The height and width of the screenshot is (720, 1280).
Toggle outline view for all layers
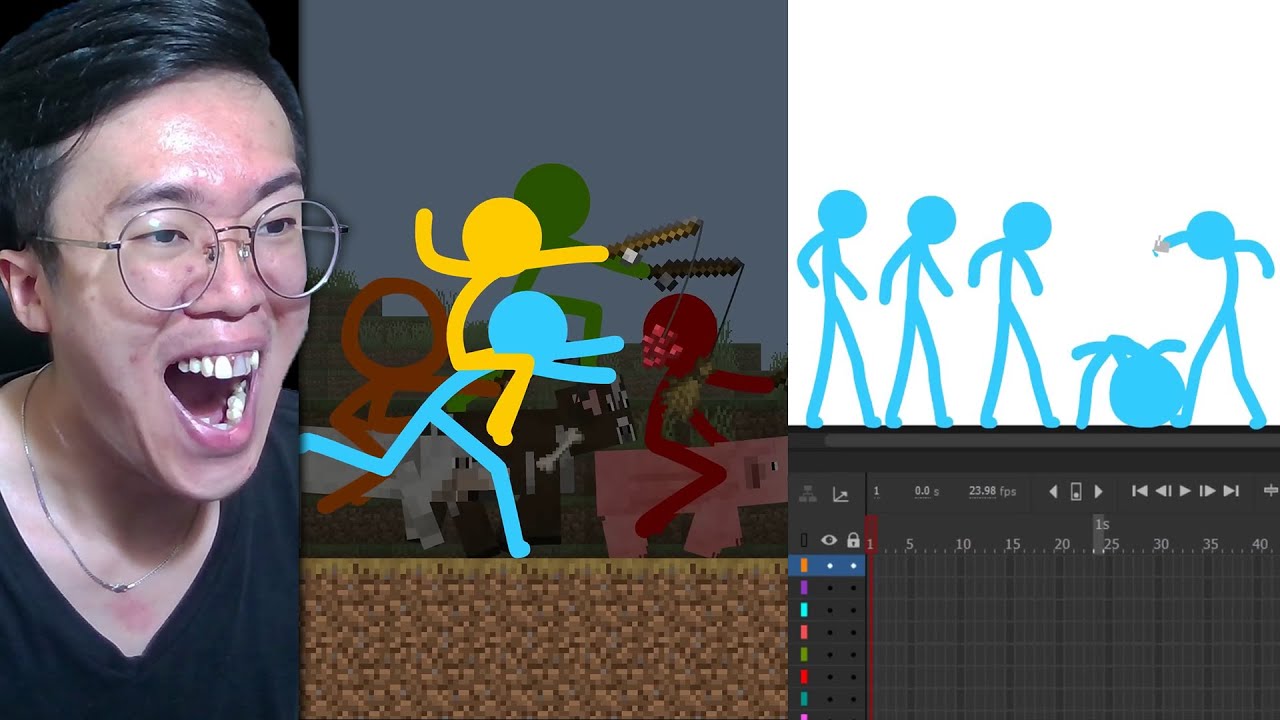tap(804, 541)
